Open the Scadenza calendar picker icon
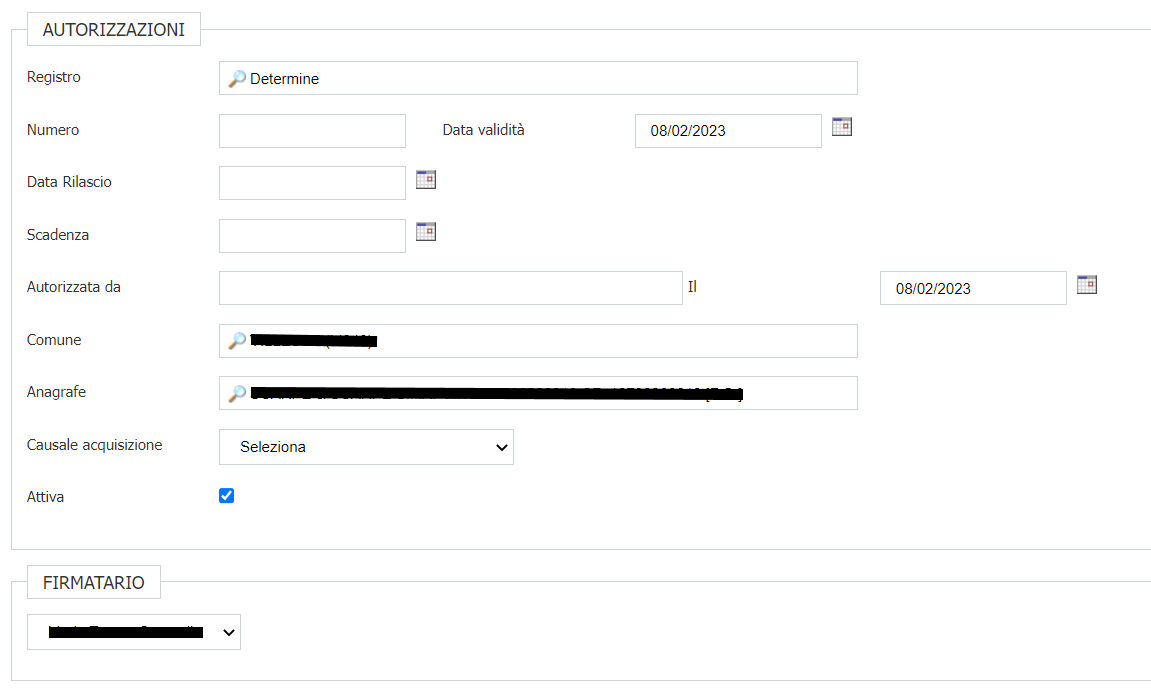The height and width of the screenshot is (688, 1151). pos(426,232)
